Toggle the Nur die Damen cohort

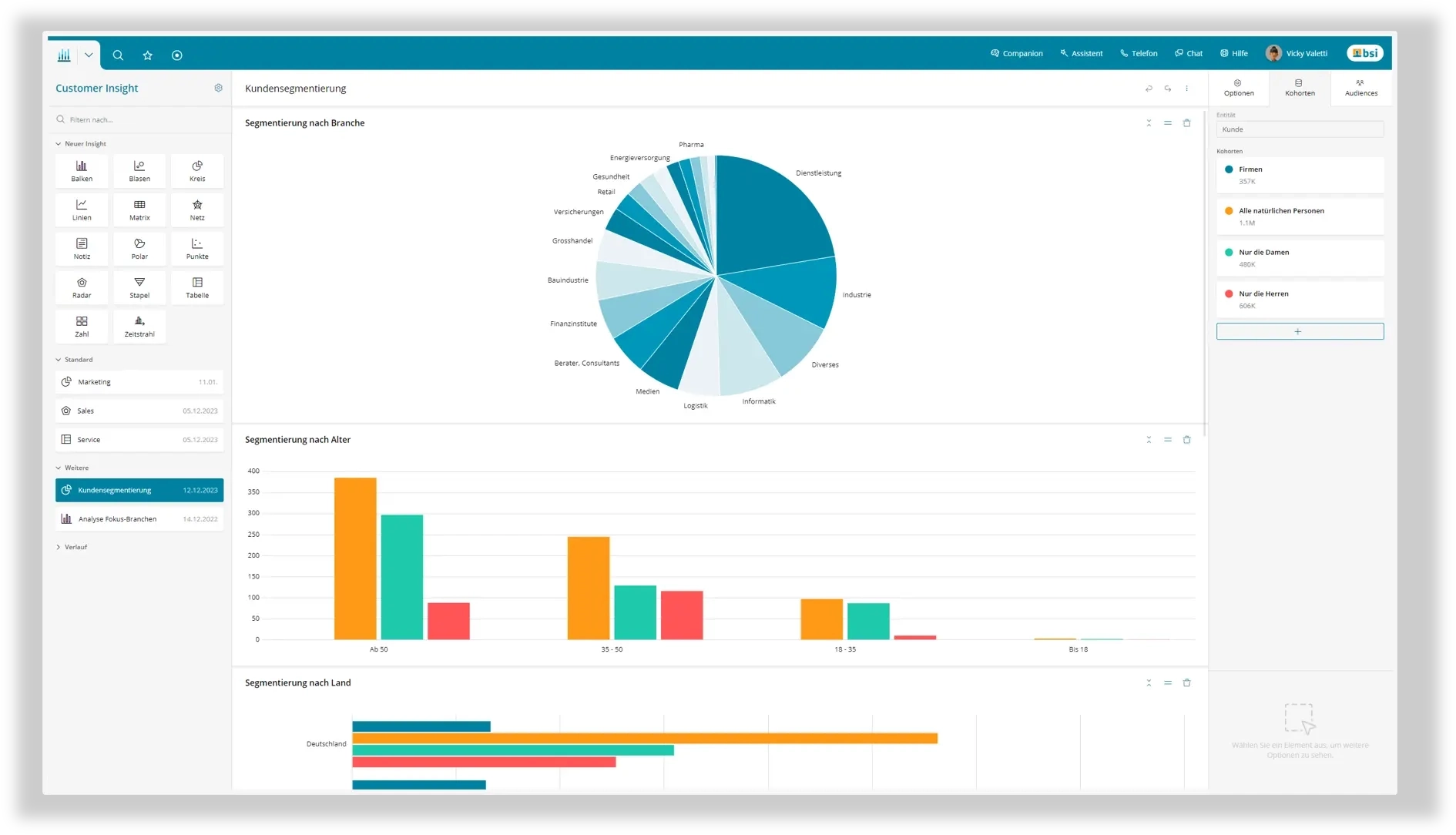click(1300, 258)
